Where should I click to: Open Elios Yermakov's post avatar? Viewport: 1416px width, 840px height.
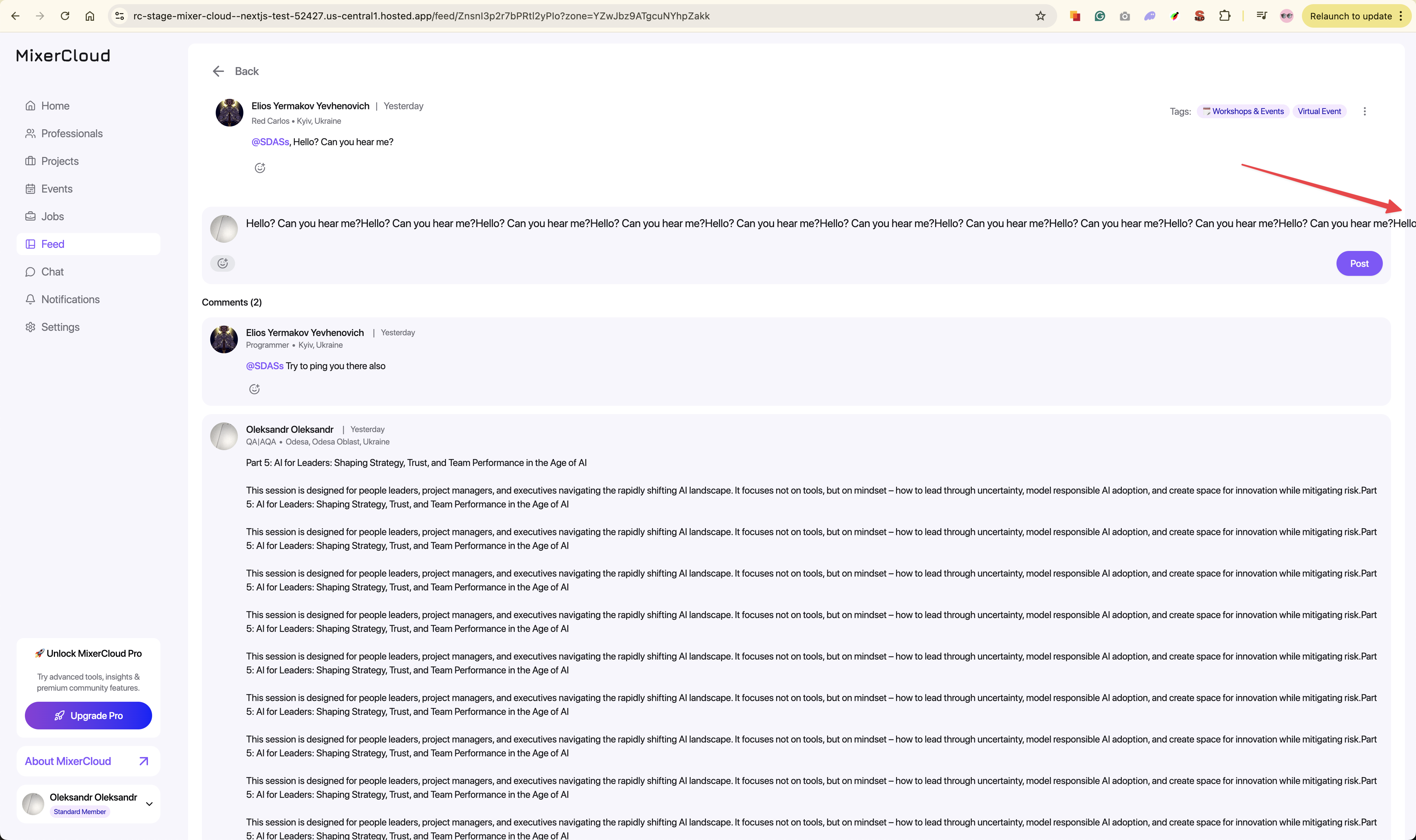click(229, 113)
